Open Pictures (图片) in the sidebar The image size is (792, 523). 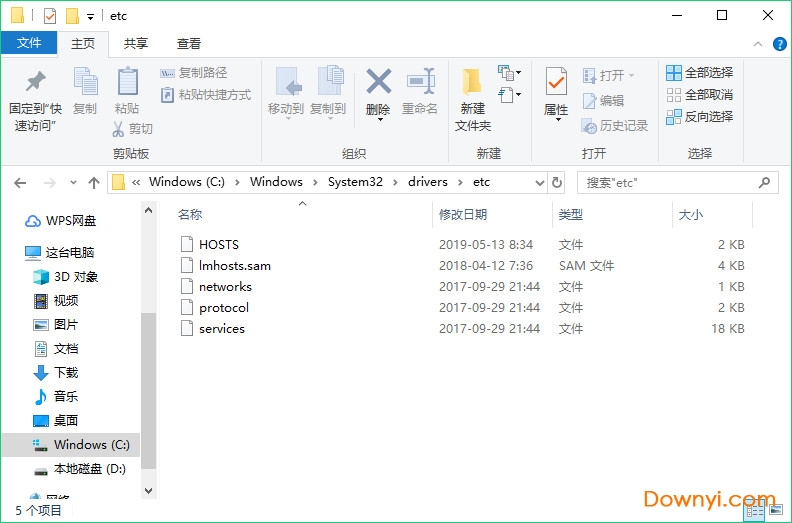pos(56,324)
